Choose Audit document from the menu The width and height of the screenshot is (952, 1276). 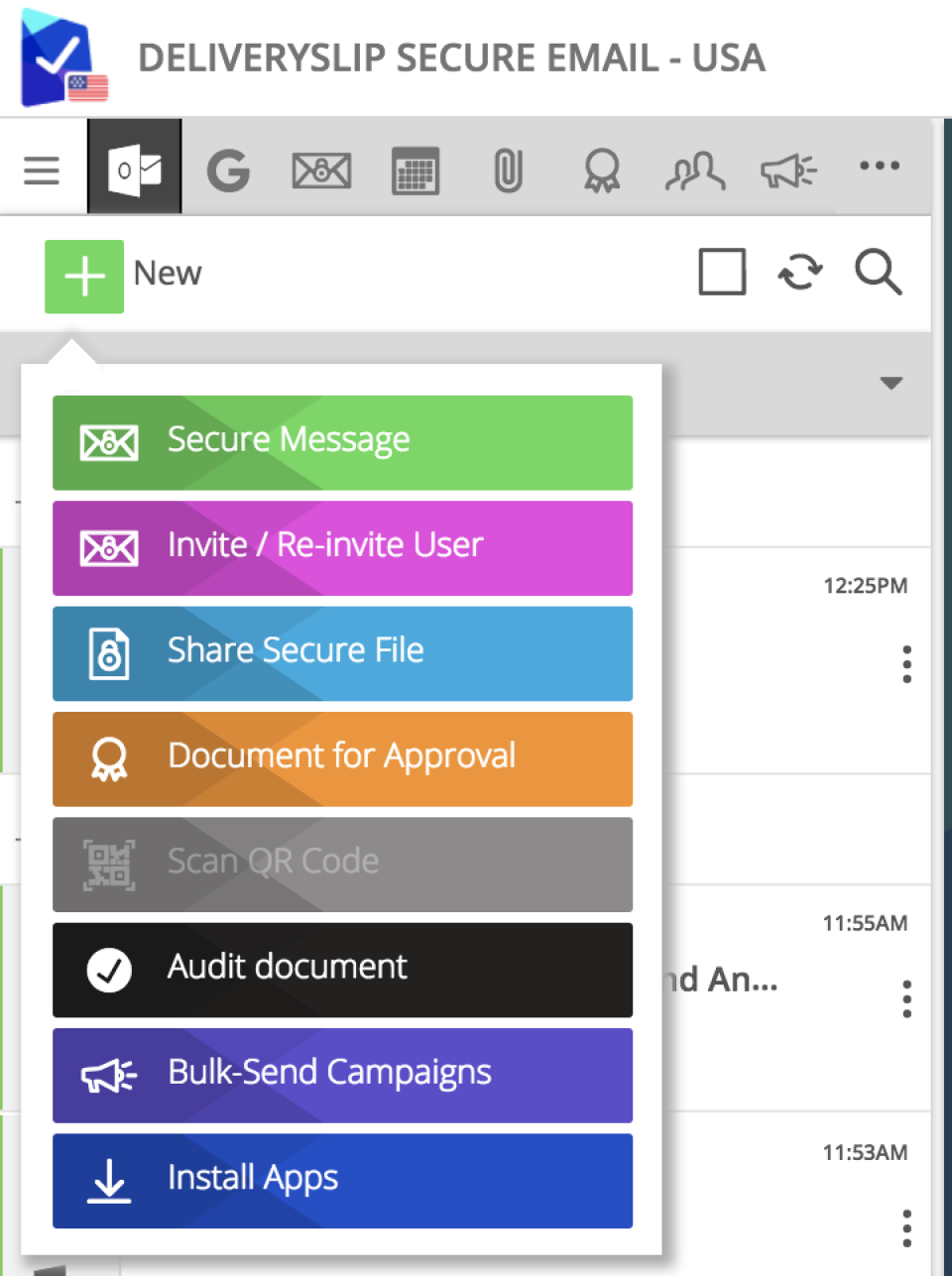tap(342, 970)
